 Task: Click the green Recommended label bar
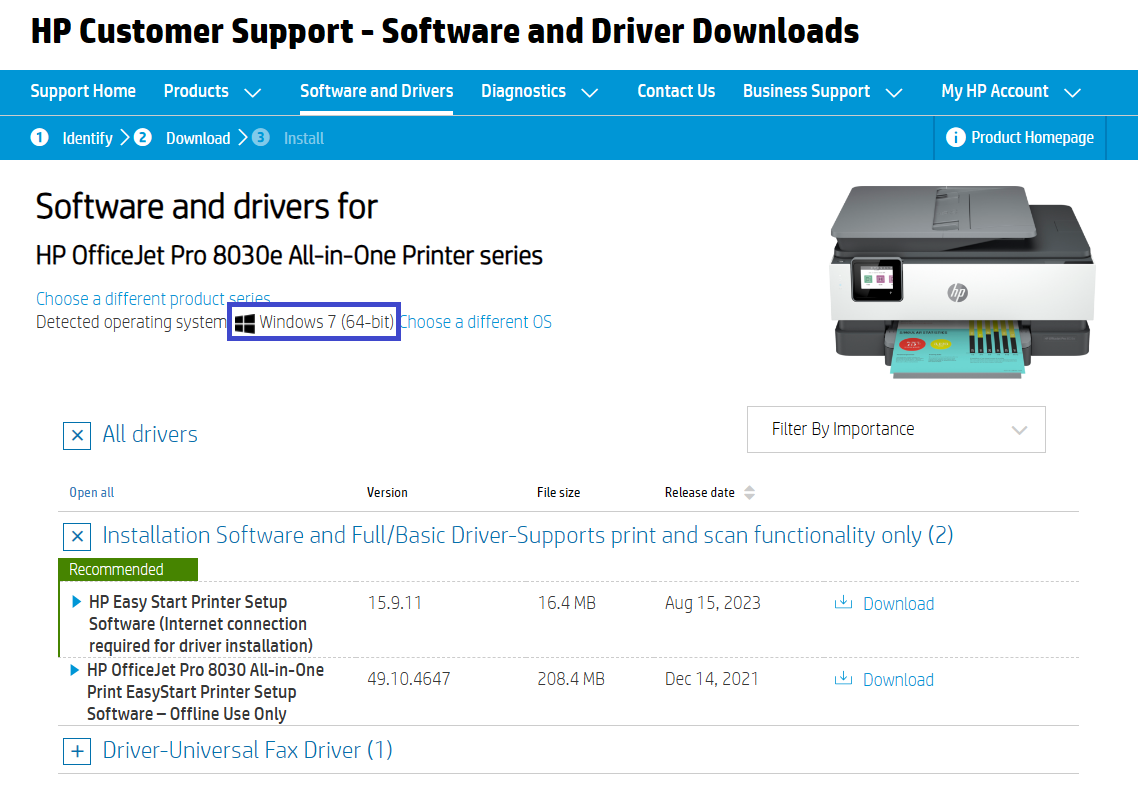[x=127, y=567]
